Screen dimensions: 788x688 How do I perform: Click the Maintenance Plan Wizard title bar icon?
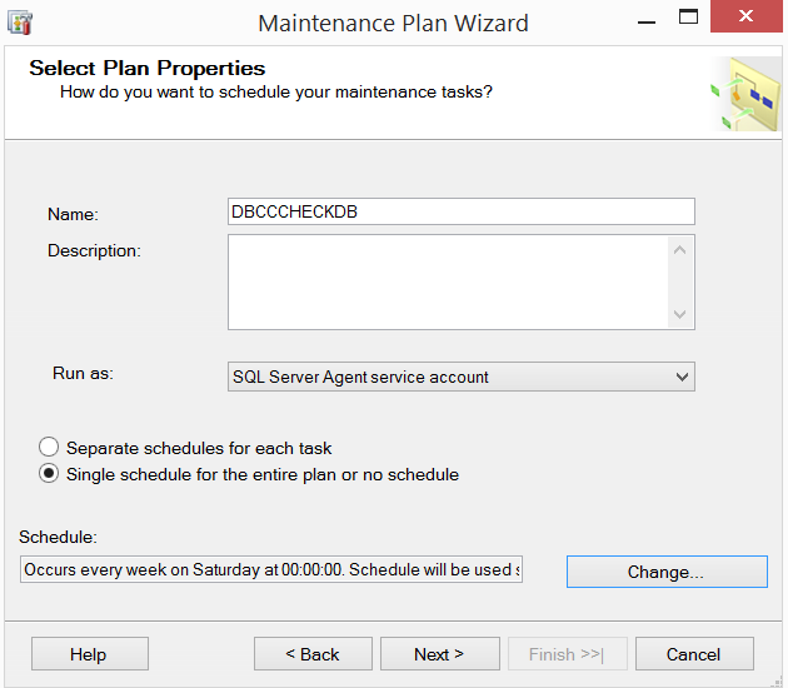coord(20,23)
